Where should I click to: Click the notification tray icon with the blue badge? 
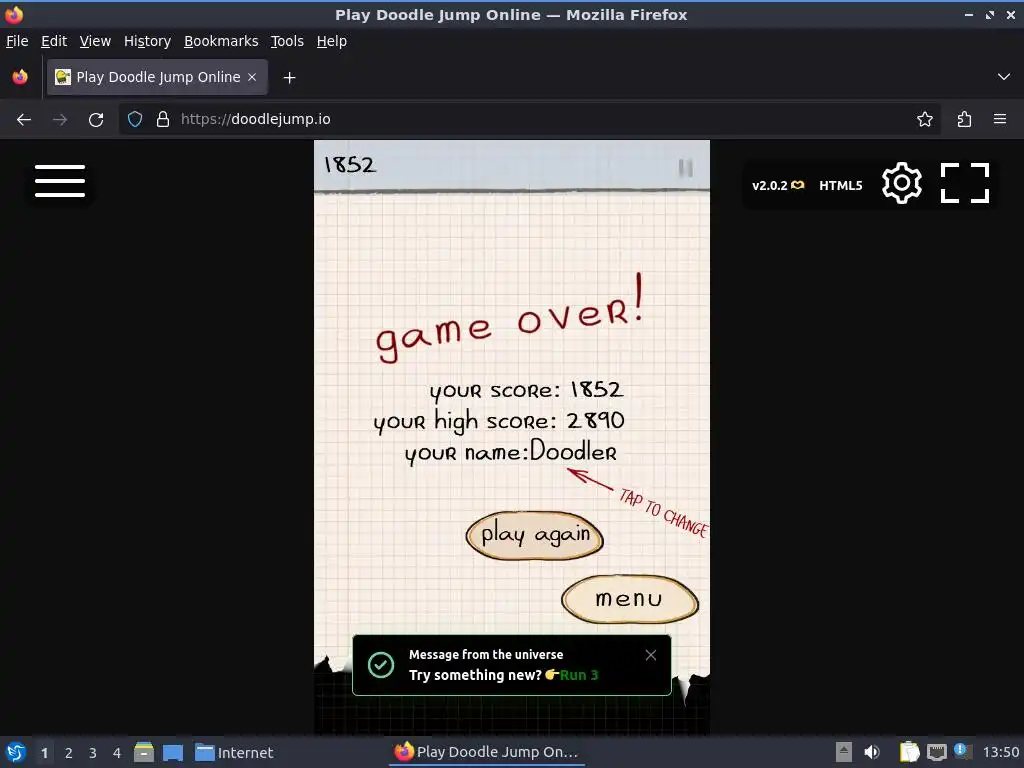962,751
